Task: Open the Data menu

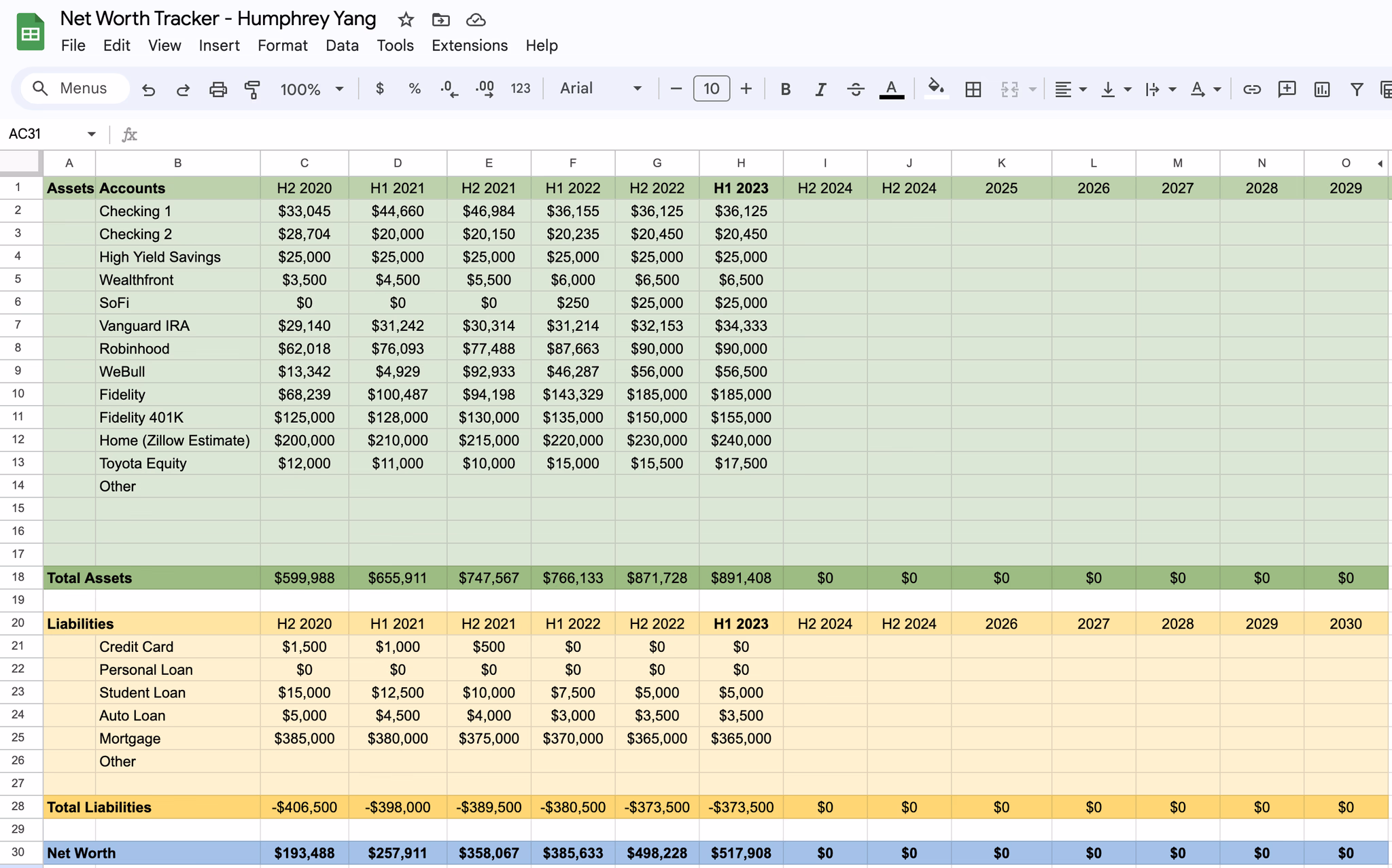Action: point(342,46)
